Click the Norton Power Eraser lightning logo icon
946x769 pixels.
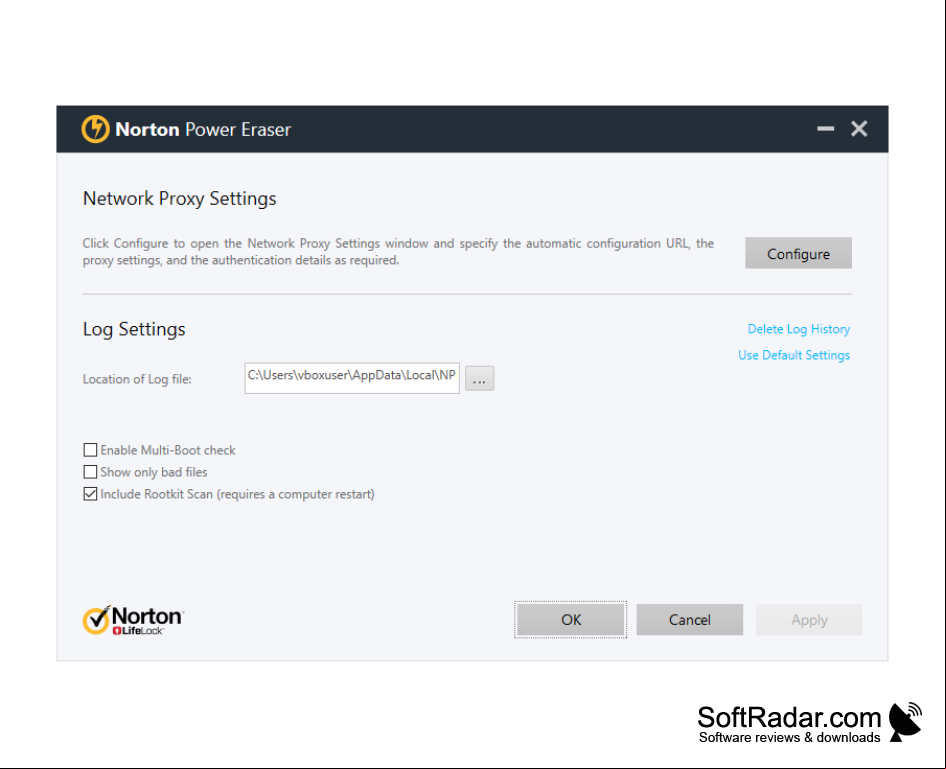pyautogui.click(x=95, y=129)
